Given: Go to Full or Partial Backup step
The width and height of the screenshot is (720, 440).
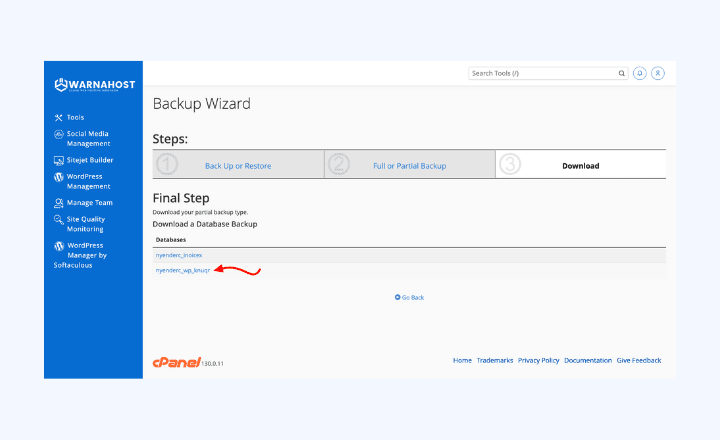Looking at the screenshot, I should pos(408,165).
